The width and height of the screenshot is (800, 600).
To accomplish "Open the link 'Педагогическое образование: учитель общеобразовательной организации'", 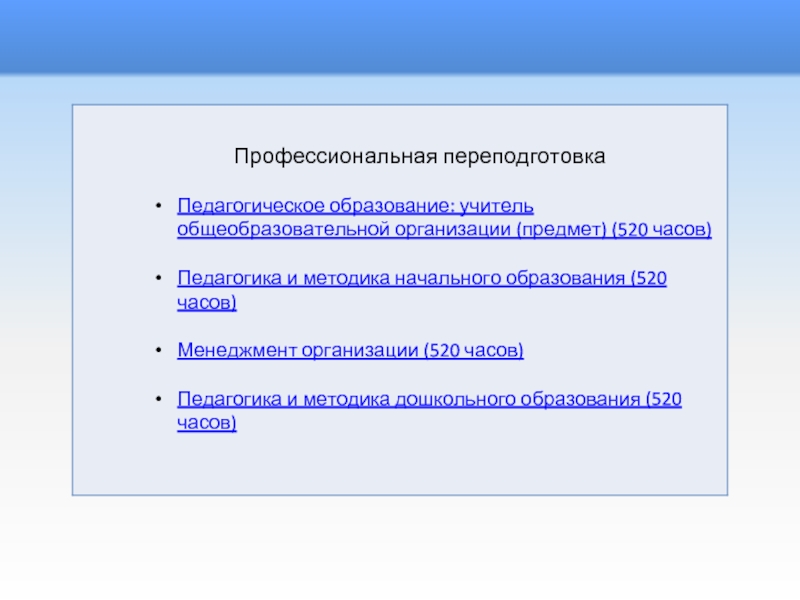I will 444,218.
